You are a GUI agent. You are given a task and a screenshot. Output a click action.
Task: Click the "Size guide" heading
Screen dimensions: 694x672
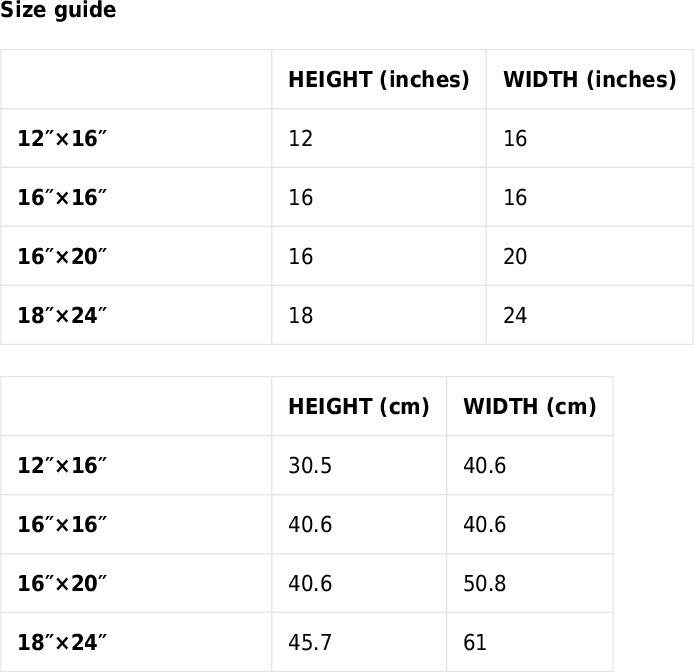point(58,11)
